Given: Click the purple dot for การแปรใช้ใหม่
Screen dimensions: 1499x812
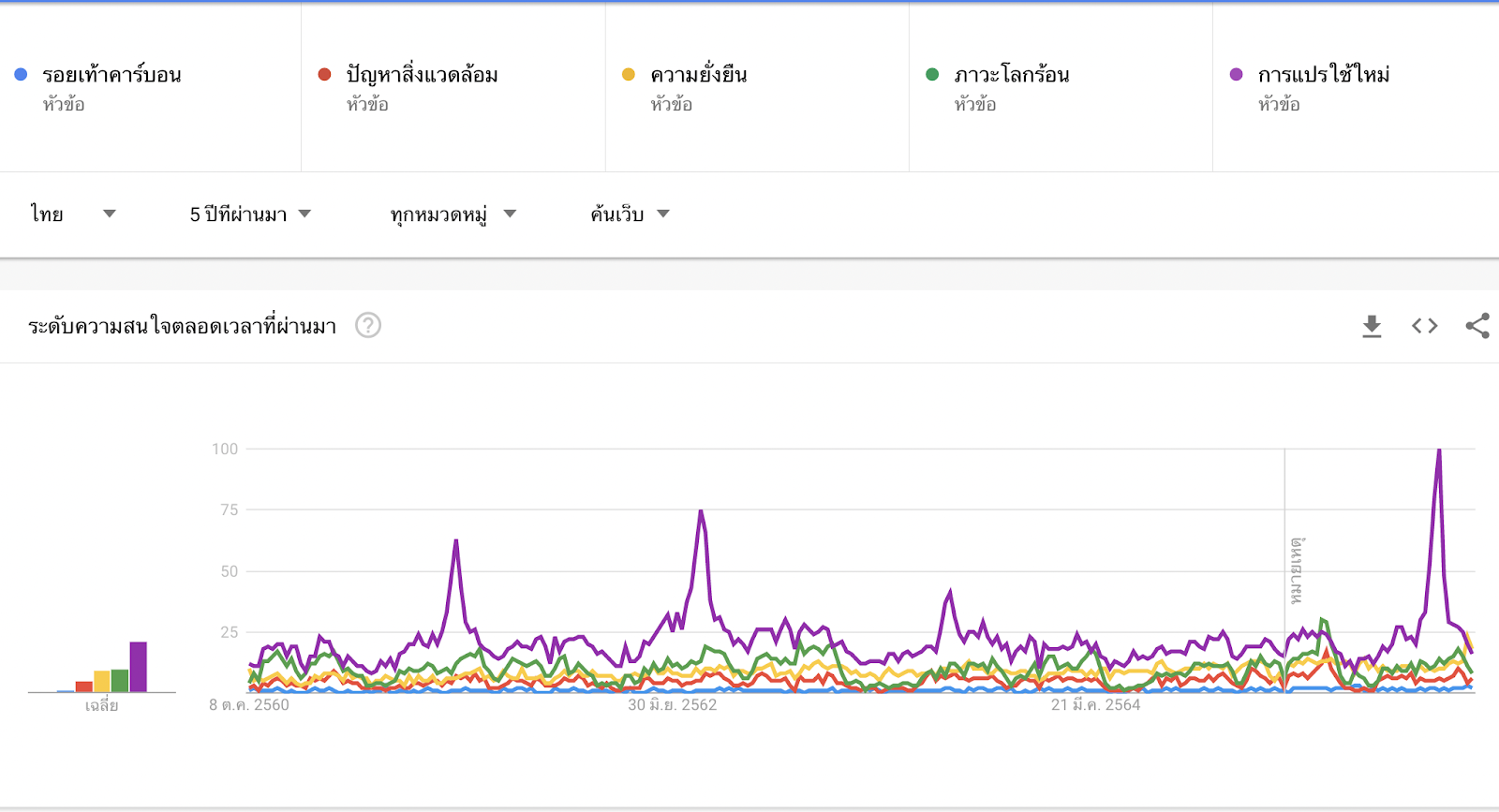Looking at the screenshot, I should point(1236,74).
